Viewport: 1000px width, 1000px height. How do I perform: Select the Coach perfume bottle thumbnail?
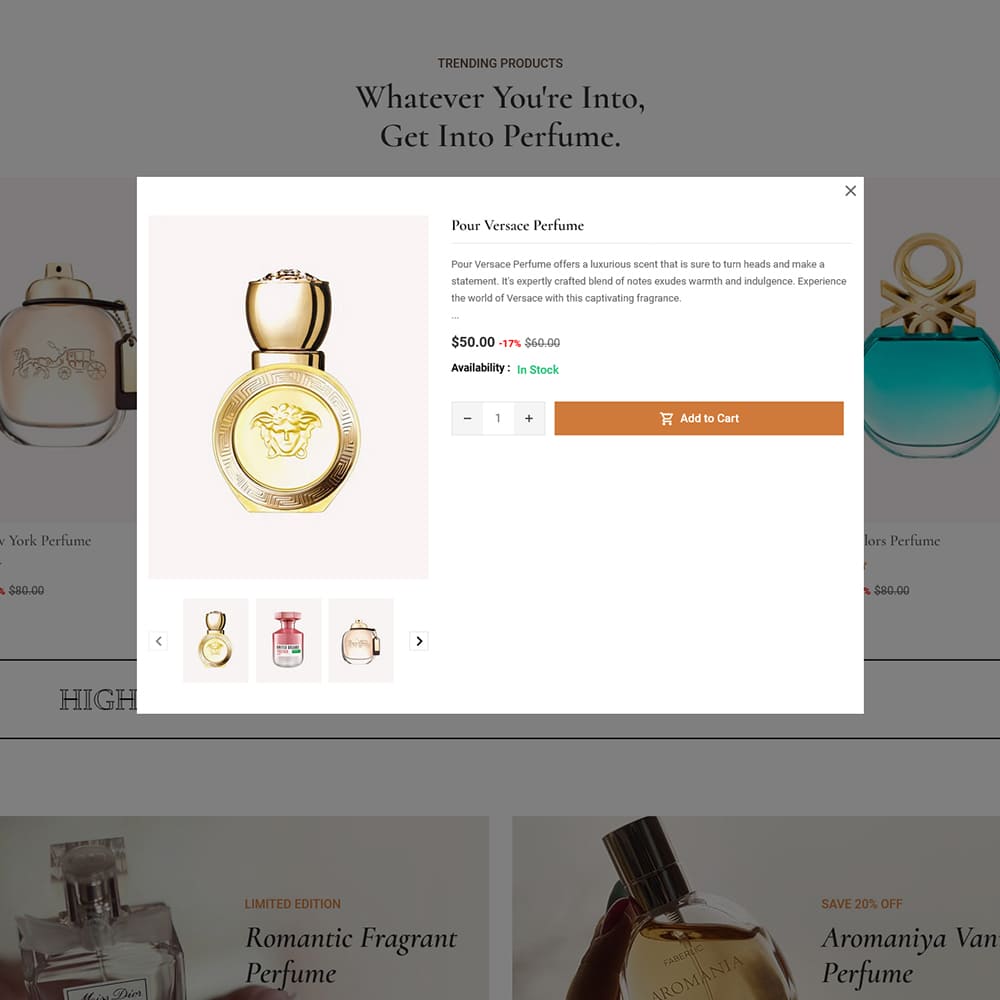[x=361, y=640]
